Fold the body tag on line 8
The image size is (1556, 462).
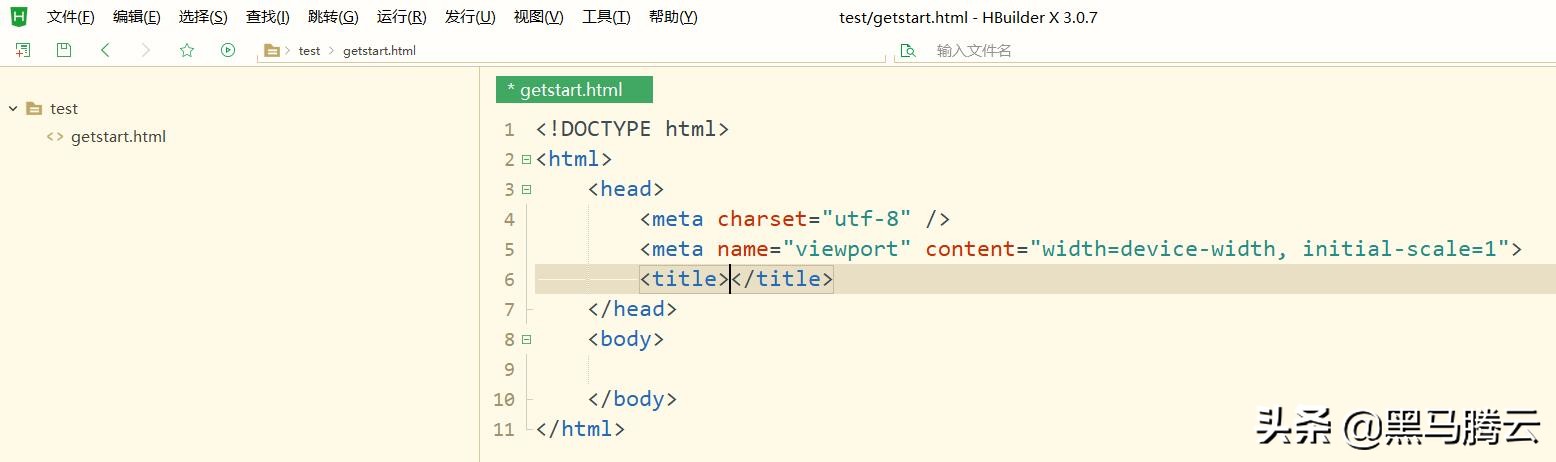(526, 339)
